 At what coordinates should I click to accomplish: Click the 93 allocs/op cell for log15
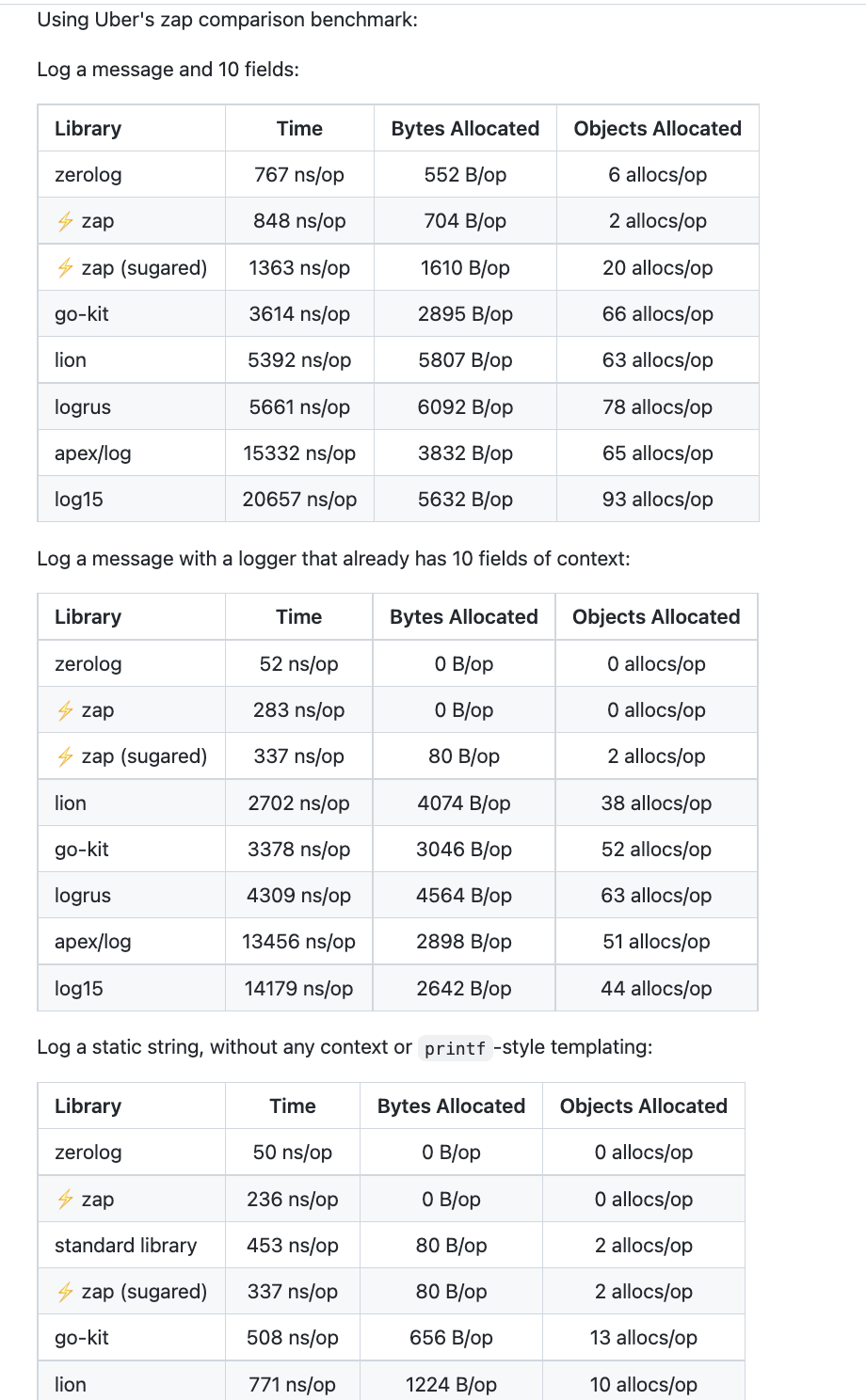pos(657,500)
